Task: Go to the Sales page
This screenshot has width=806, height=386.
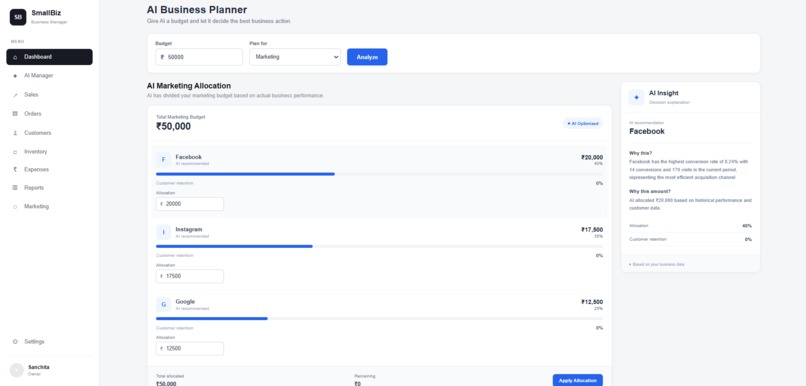Action: pyautogui.click(x=49, y=95)
